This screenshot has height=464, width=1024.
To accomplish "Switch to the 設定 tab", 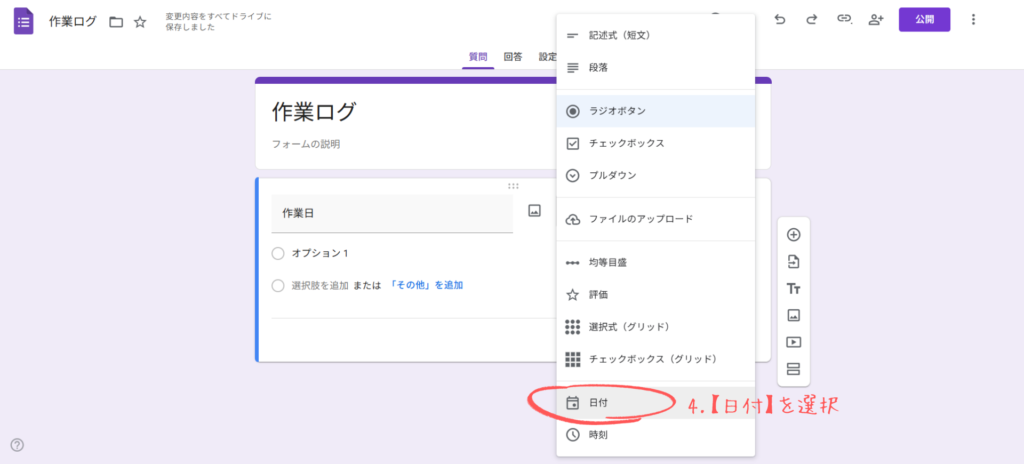I will [547, 57].
